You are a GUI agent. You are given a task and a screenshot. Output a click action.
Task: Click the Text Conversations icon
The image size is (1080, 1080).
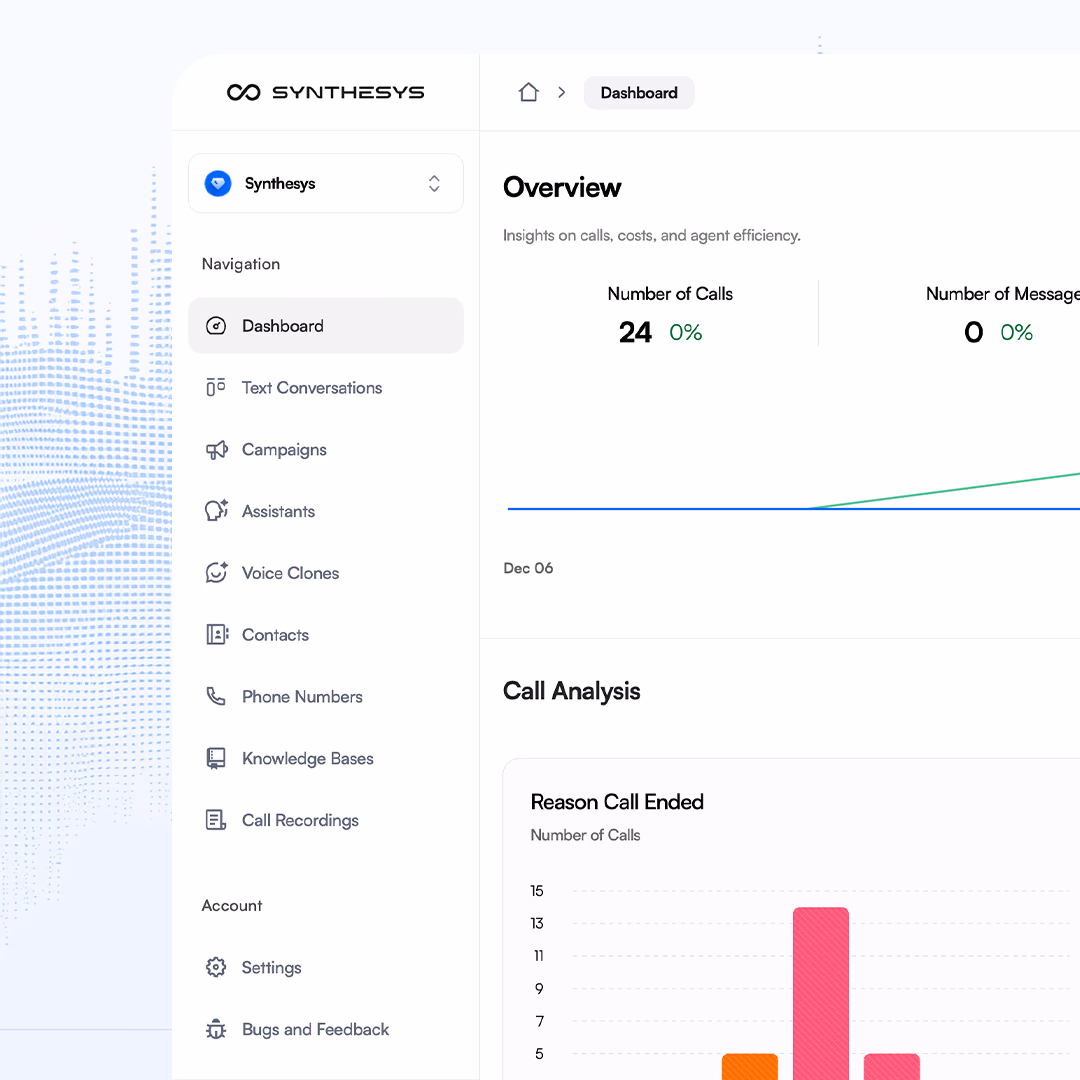point(216,387)
